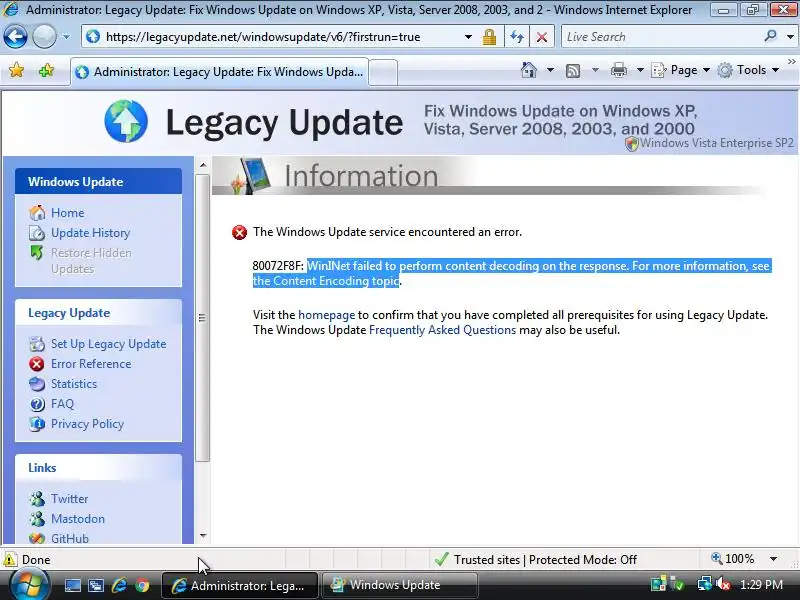Image resolution: width=800 pixels, height=600 pixels.
Task: Go back with the Back arrow button
Action: [15, 37]
